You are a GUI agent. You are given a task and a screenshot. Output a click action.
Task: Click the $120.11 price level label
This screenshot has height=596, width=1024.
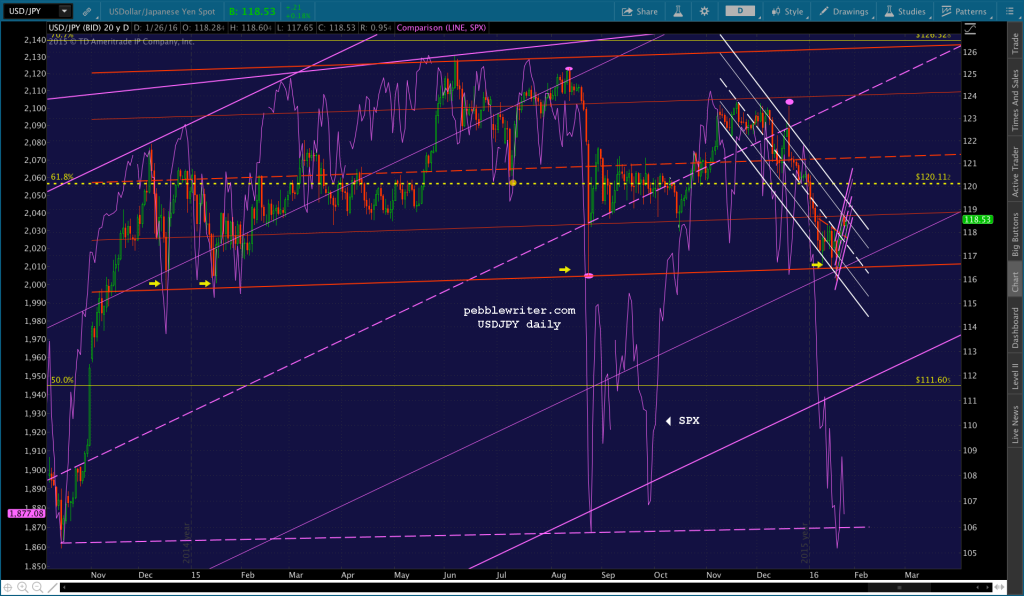click(933, 177)
